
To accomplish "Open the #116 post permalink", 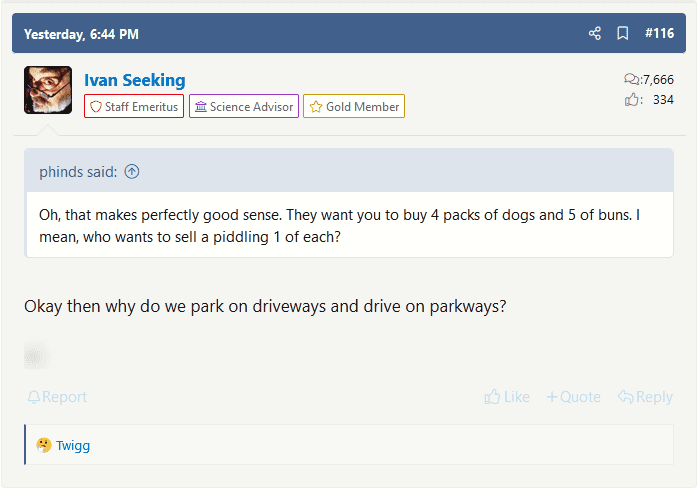I will pyautogui.click(x=659, y=34).
